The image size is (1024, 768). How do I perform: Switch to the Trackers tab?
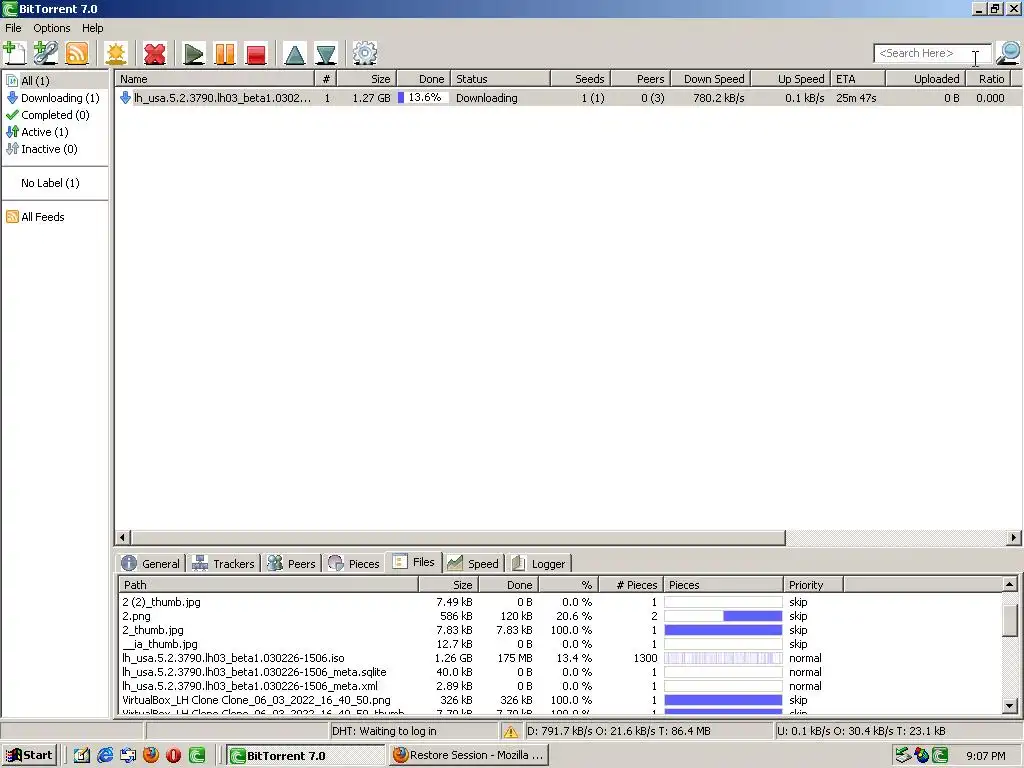223,564
